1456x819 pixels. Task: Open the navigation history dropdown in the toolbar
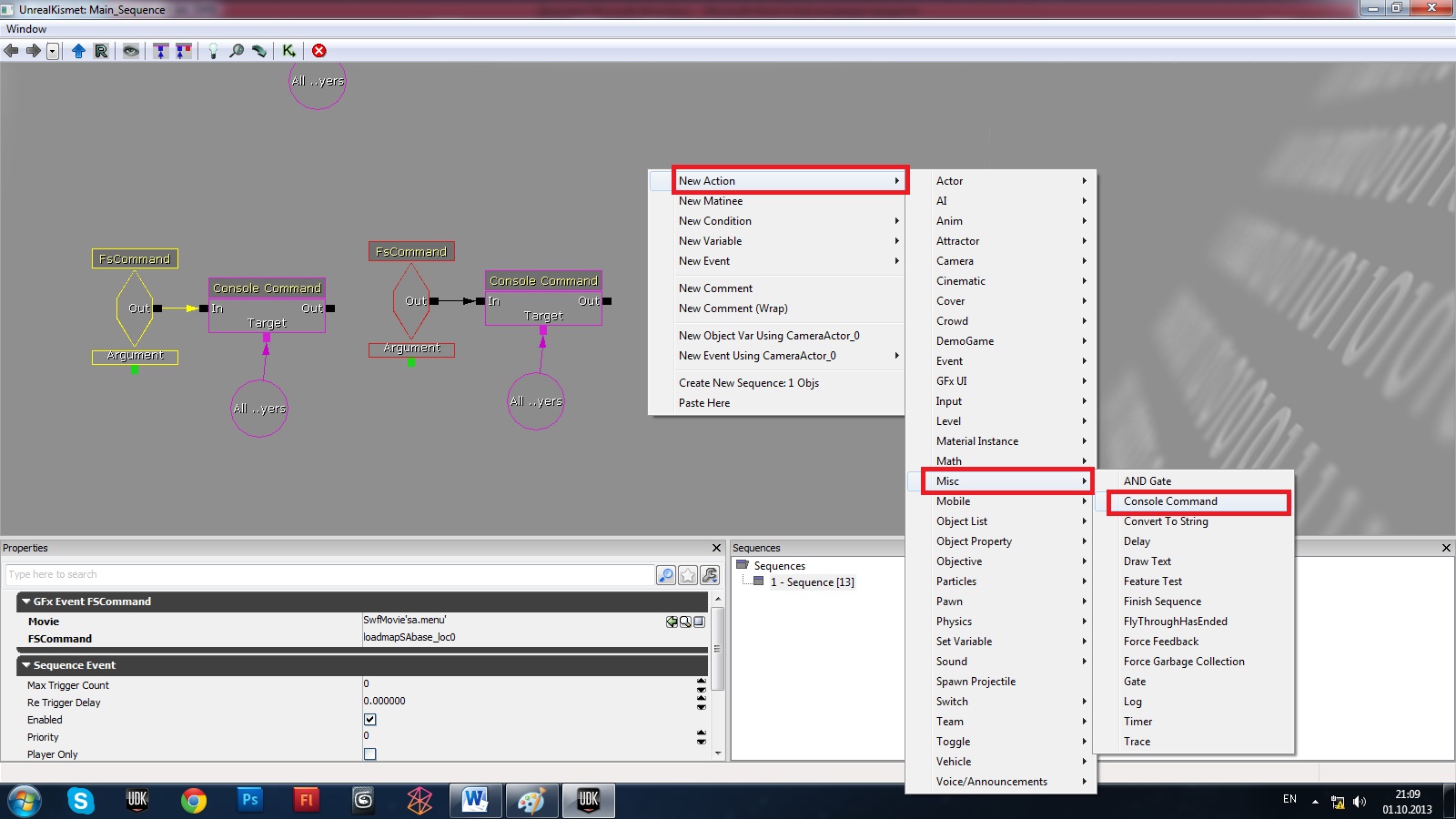tap(53, 51)
